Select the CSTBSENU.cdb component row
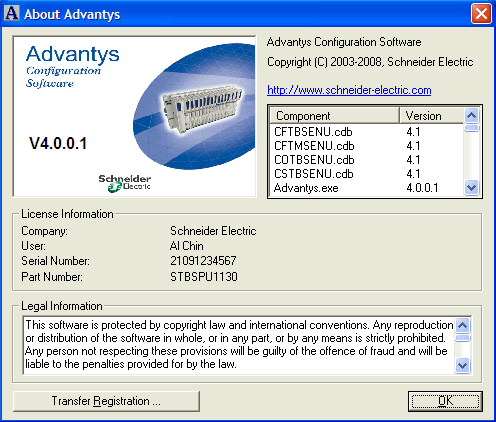Screen dimensions: 496x422 (x=367, y=174)
